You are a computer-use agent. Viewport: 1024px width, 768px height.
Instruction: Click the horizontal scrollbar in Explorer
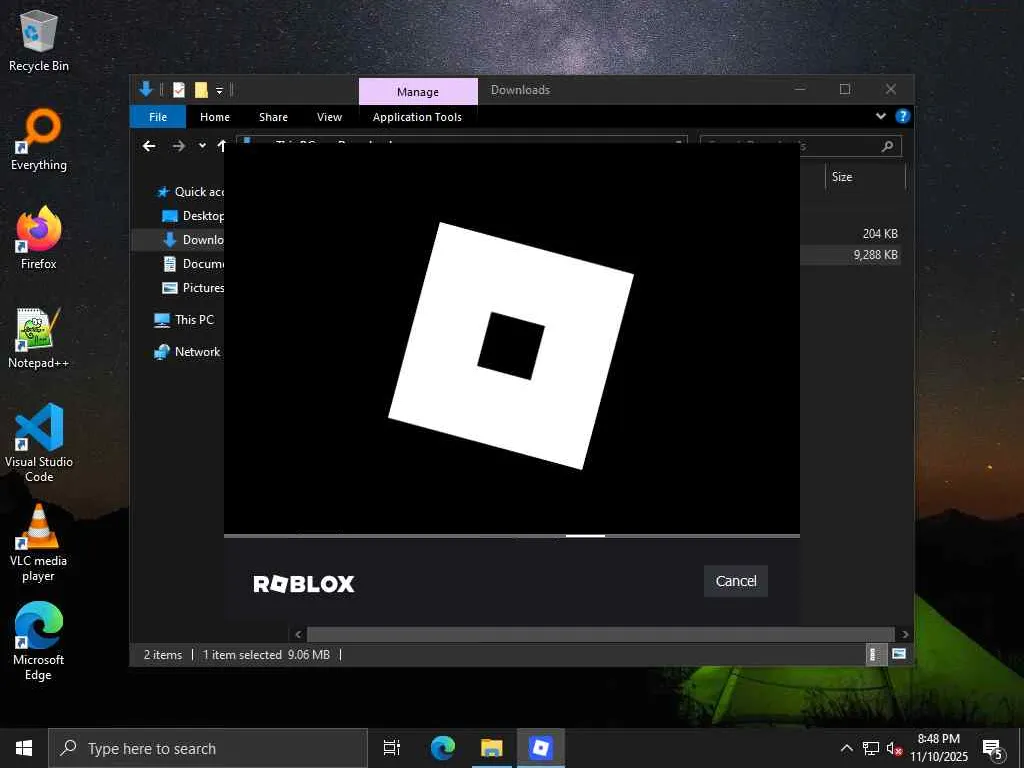click(x=600, y=634)
